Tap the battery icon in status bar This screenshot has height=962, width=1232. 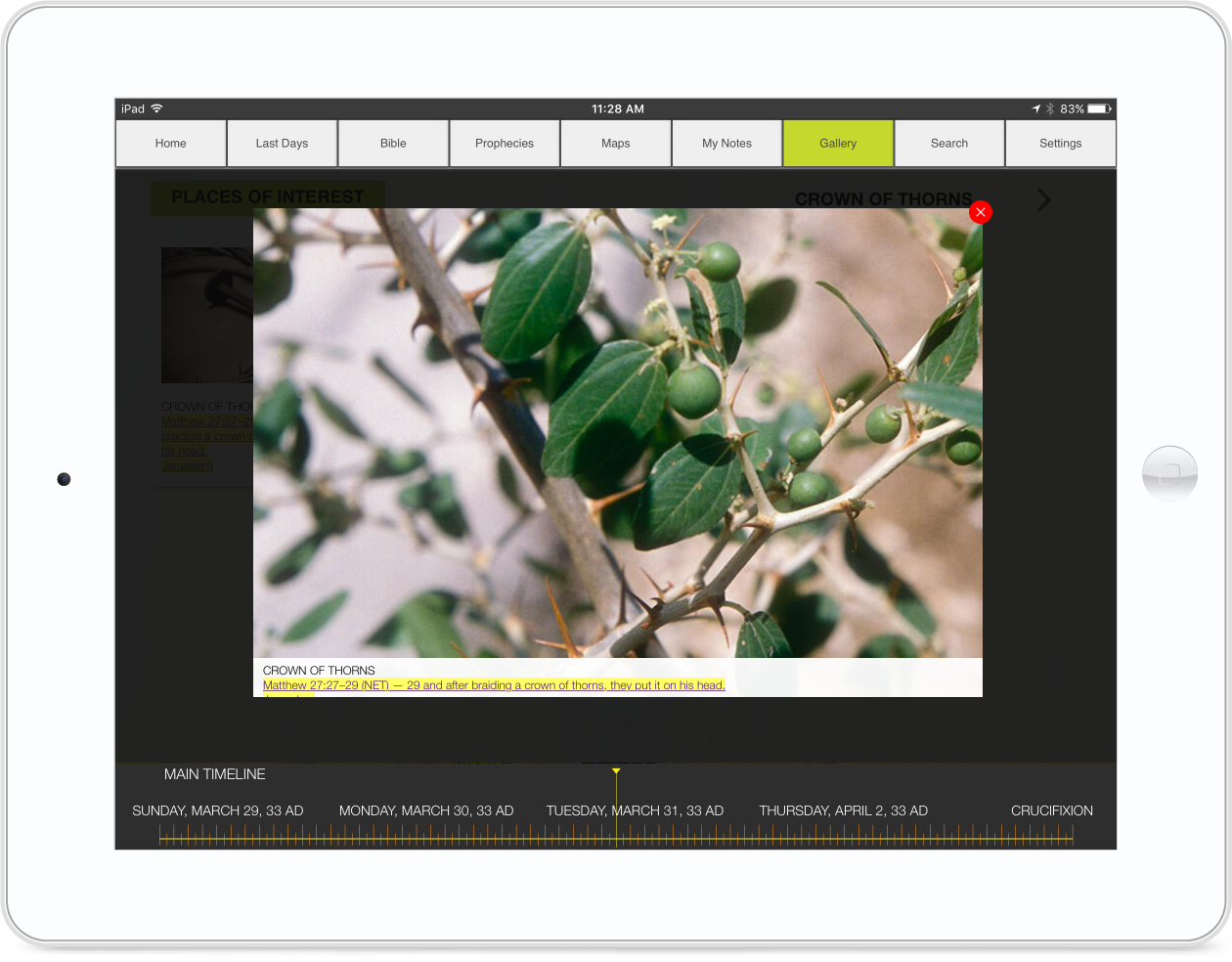1099,109
